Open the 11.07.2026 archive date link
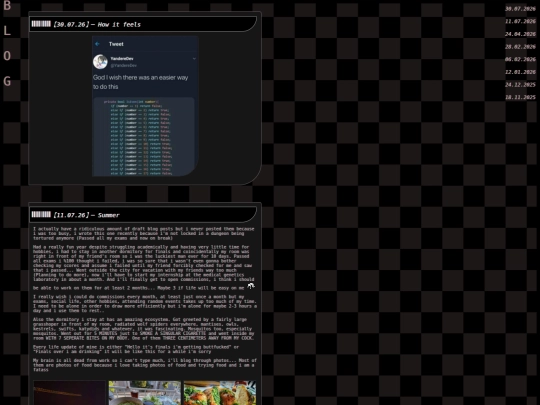Screen dimensions: 540x405 (x=520, y=21)
